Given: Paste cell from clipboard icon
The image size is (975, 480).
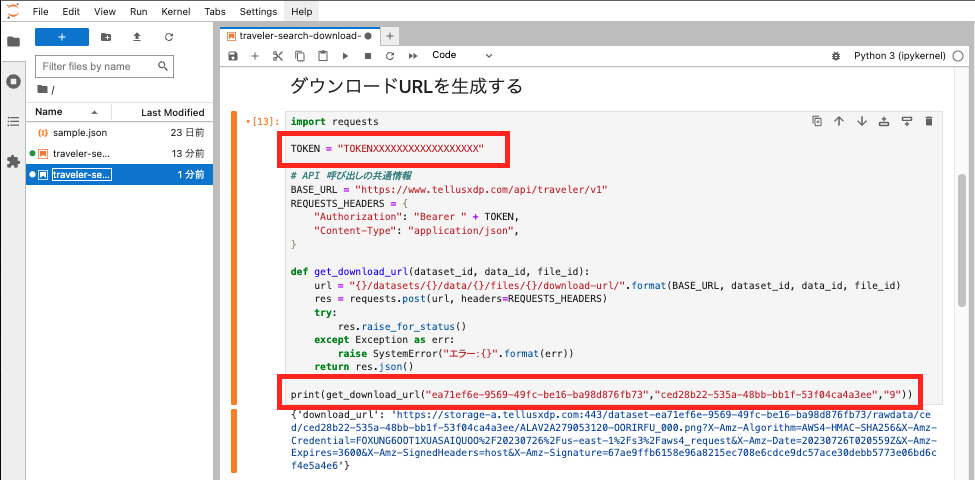Looking at the screenshot, I should (x=323, y=56).
